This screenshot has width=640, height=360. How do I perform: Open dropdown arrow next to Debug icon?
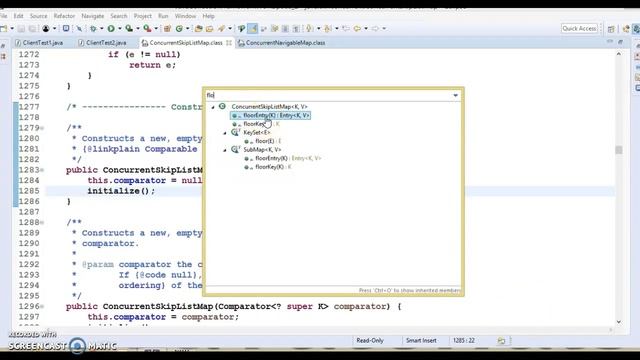coord(102,29)
